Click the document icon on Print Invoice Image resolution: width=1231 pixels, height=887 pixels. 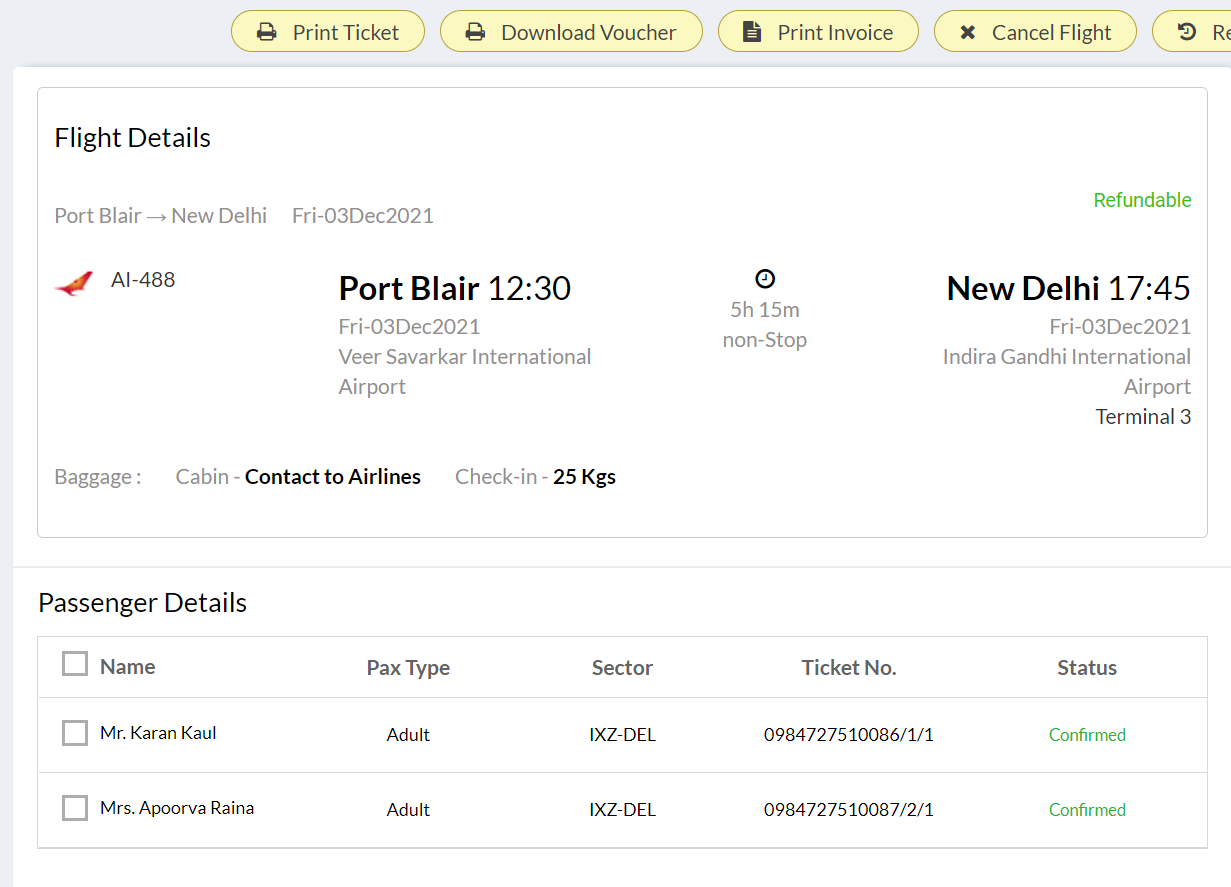(x=752, y=32)
